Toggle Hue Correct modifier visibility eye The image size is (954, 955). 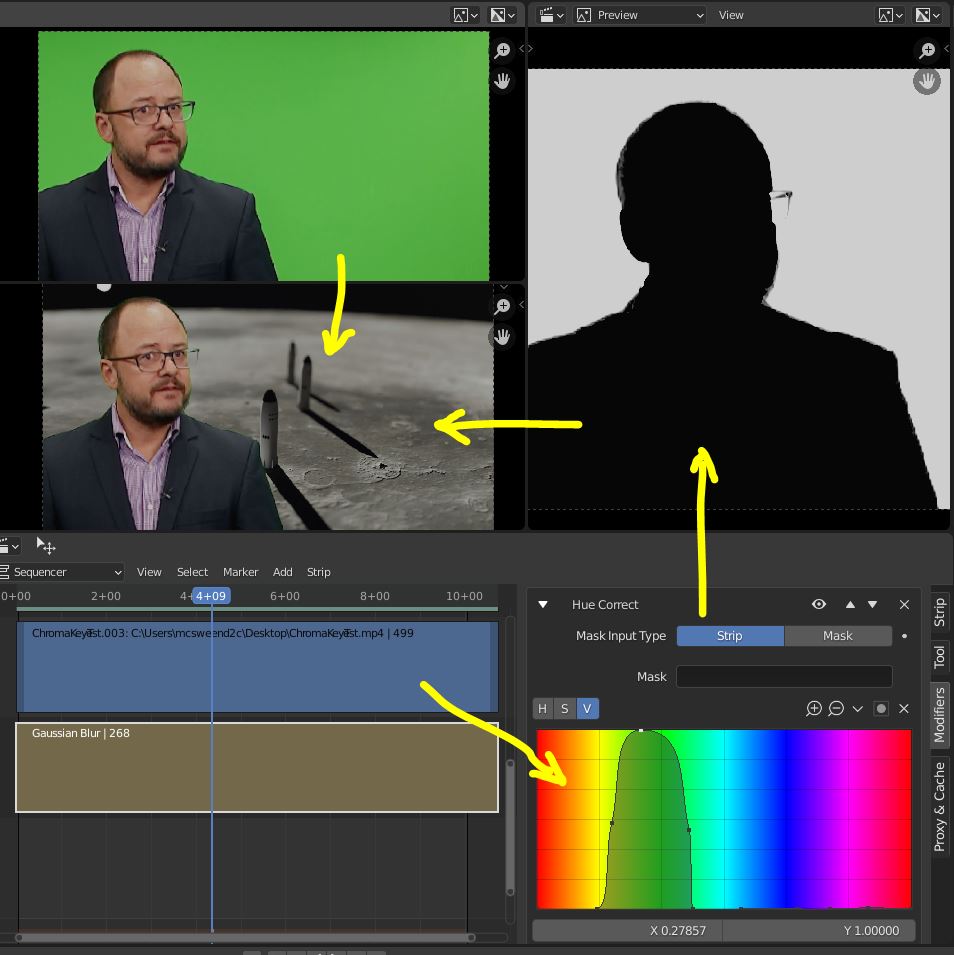point(819,604)
